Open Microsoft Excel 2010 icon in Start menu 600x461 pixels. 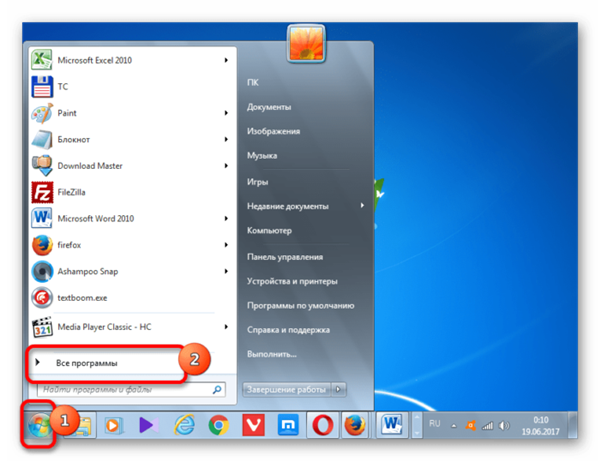click(x=42, y=60)
